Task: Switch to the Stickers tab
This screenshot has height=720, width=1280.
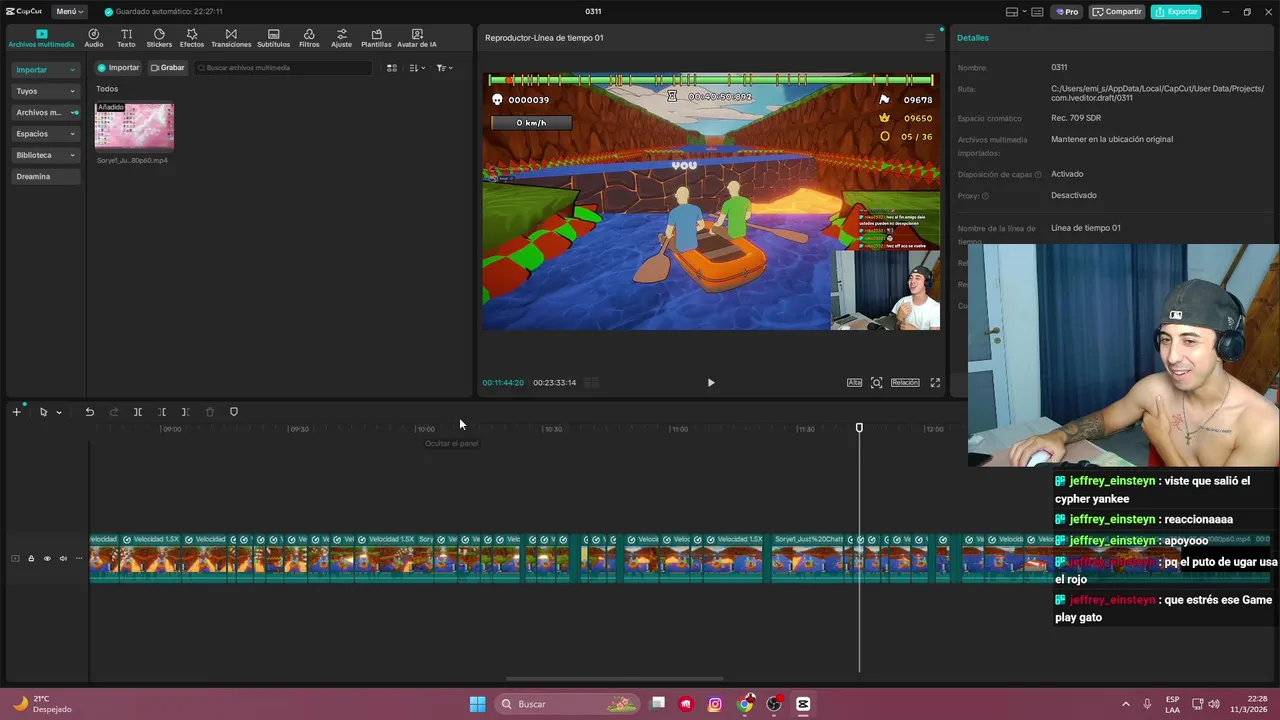Action: point(159,38)
